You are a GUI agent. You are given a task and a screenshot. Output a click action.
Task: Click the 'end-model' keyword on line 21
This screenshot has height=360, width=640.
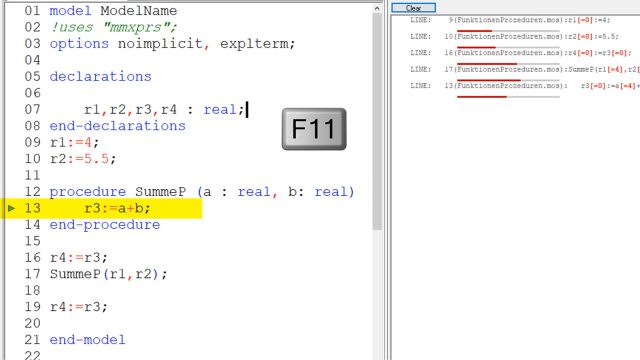pyautogui.click(x=87, y=340)
